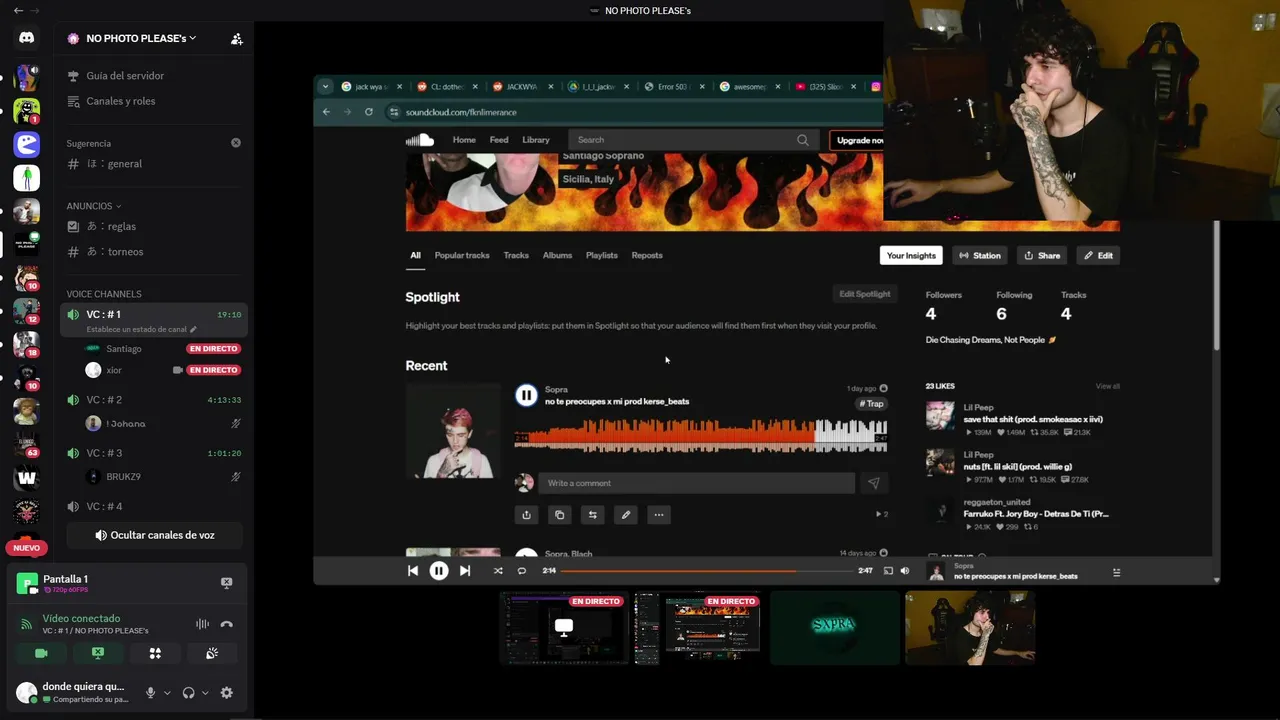Image resolution: width=1280 pixels, height=720 pixels.
Task: Disconnect from voice with the hang-up icon
Action: tap(227, 624)
